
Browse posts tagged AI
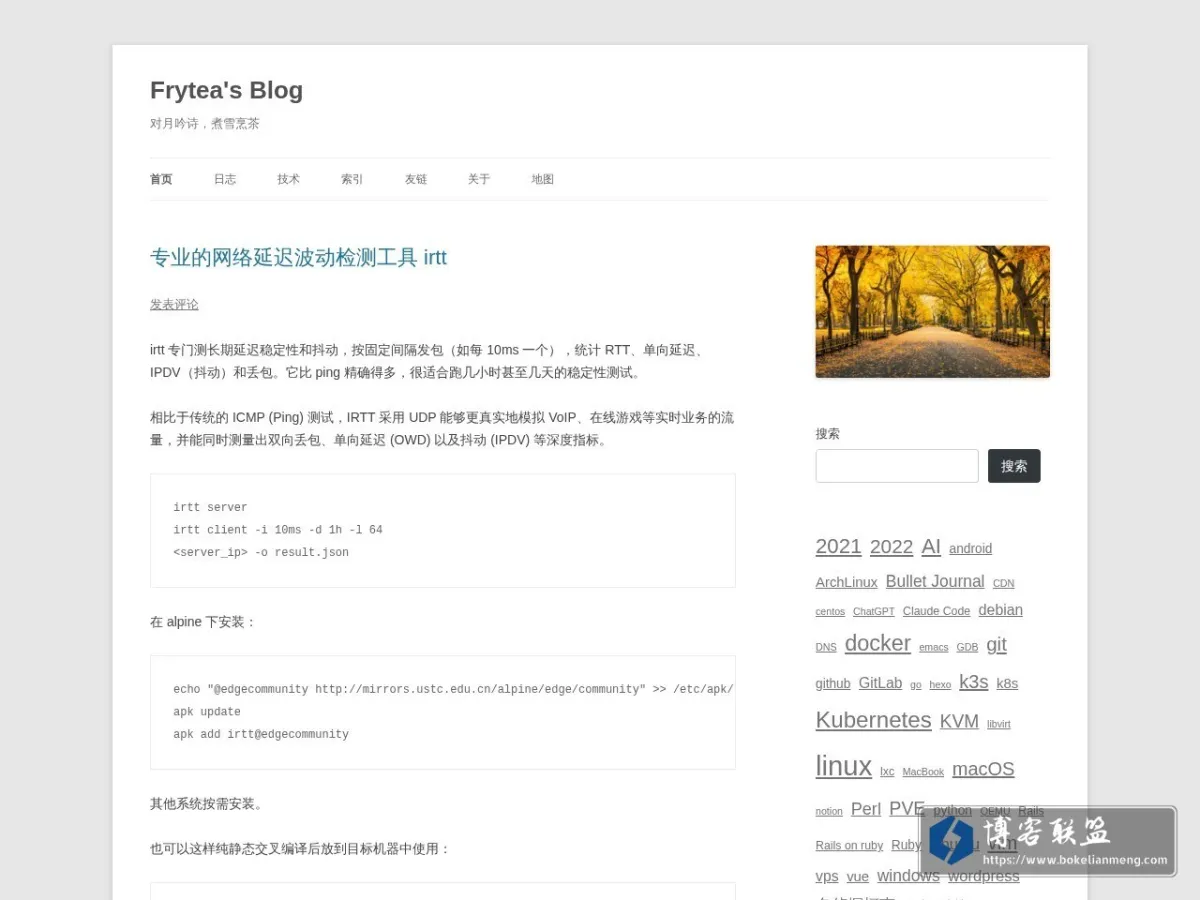click(x=931, y=546)
